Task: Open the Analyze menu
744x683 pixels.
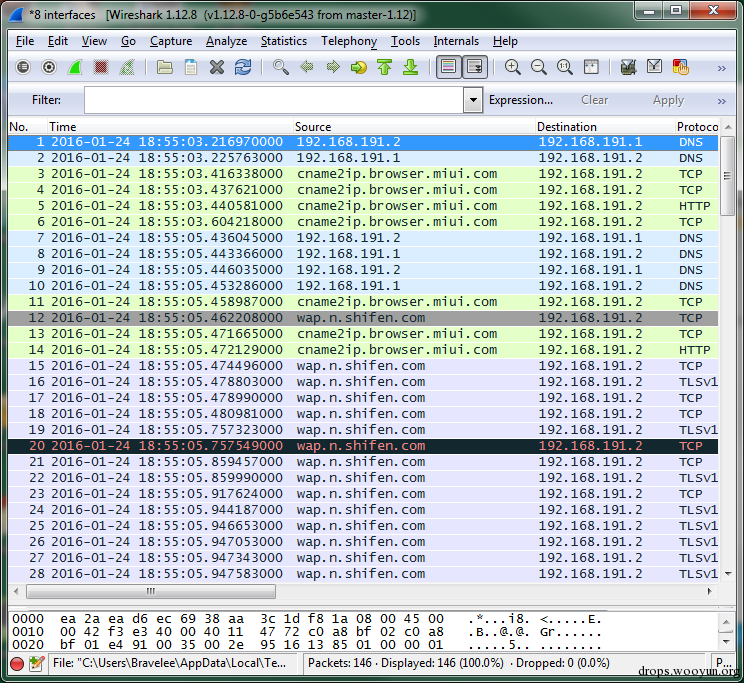Action: tap(226, 41)
